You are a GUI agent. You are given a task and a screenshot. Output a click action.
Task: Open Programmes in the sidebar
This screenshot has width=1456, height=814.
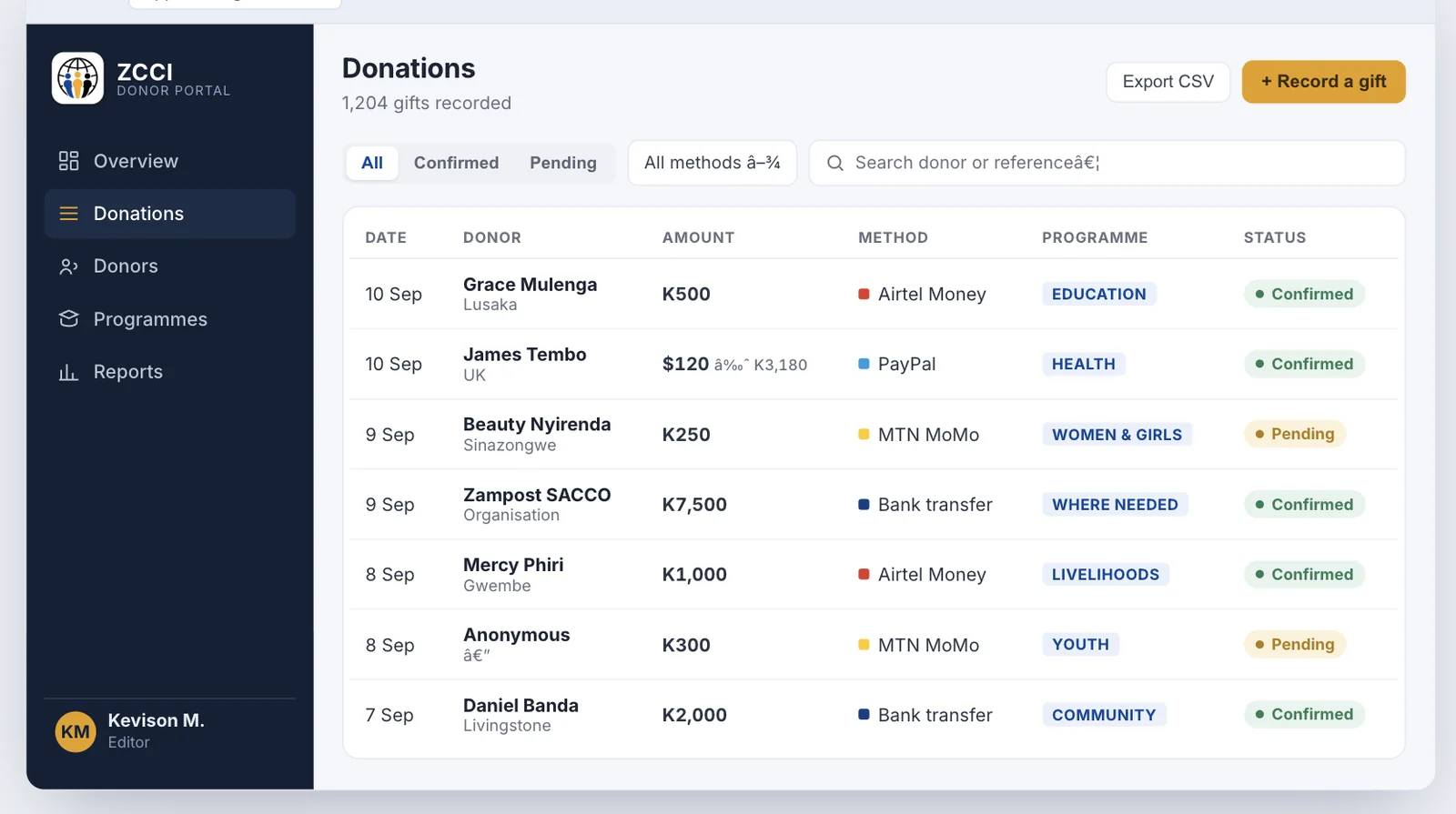coord(169,319)
